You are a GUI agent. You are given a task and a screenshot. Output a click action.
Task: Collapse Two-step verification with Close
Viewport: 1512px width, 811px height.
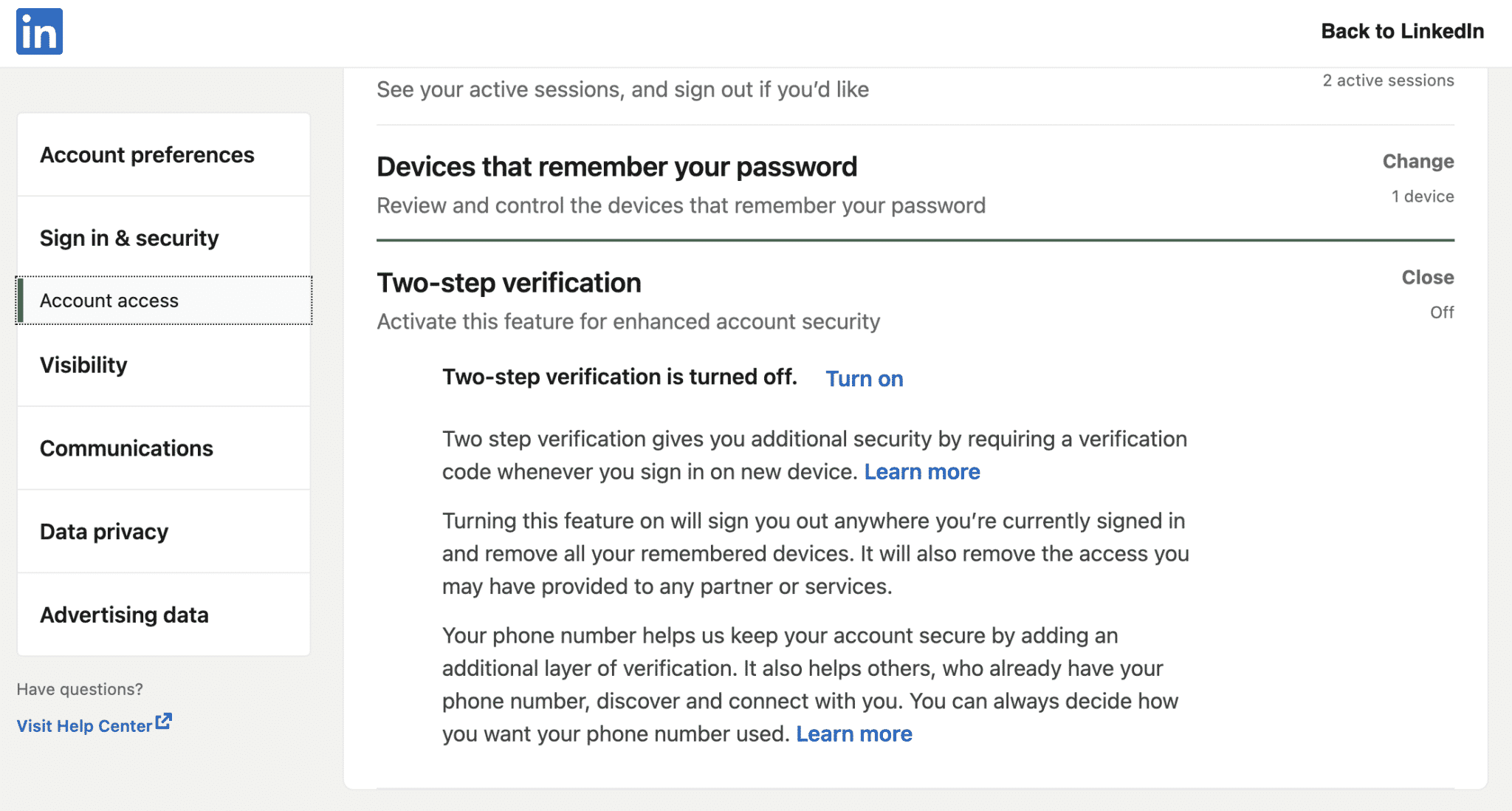point(1427,277)
